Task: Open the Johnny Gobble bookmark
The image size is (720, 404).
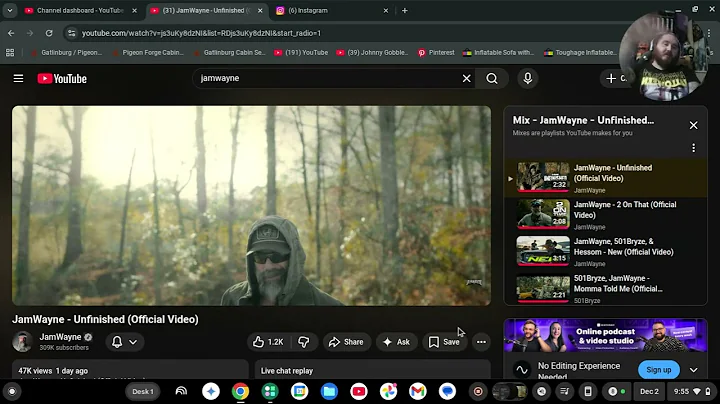Action: [372, 53]
